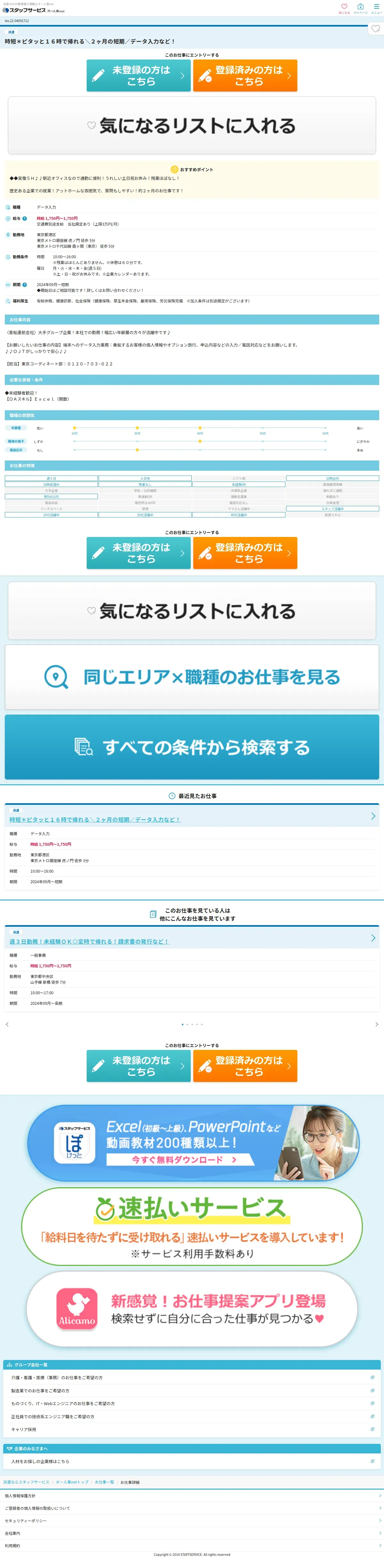Click 未登録の方はこちら below お仕事の特徴 tags
Screen dimensions: 384x1568
(x=138, y=553)
